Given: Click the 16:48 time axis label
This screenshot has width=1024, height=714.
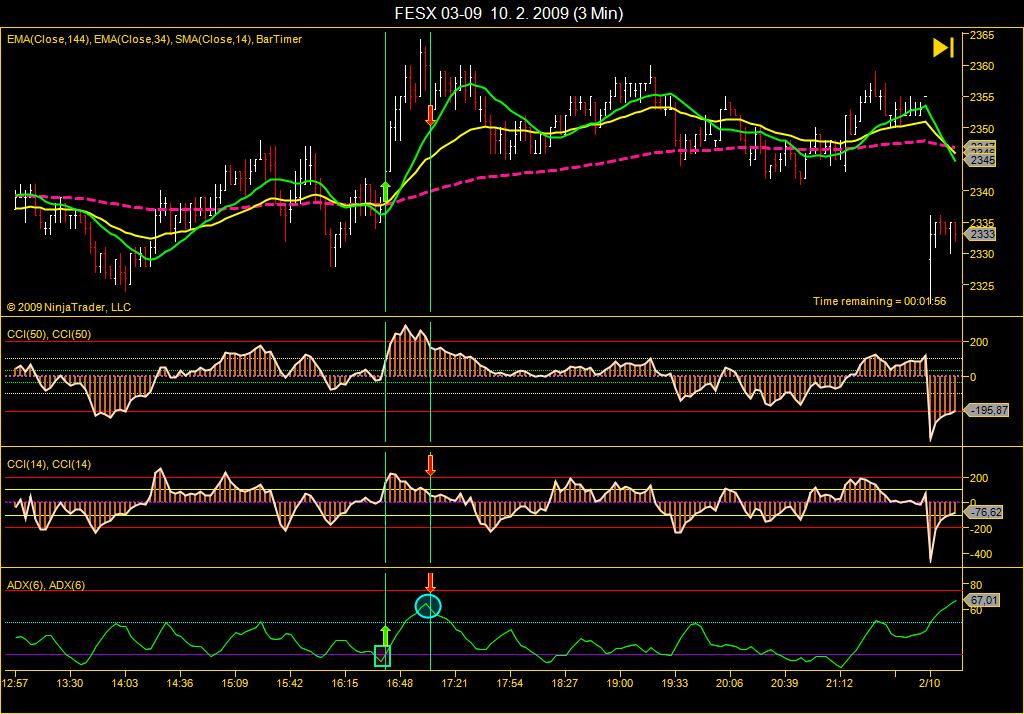Looking at the screenshot, I should [400, 684].
